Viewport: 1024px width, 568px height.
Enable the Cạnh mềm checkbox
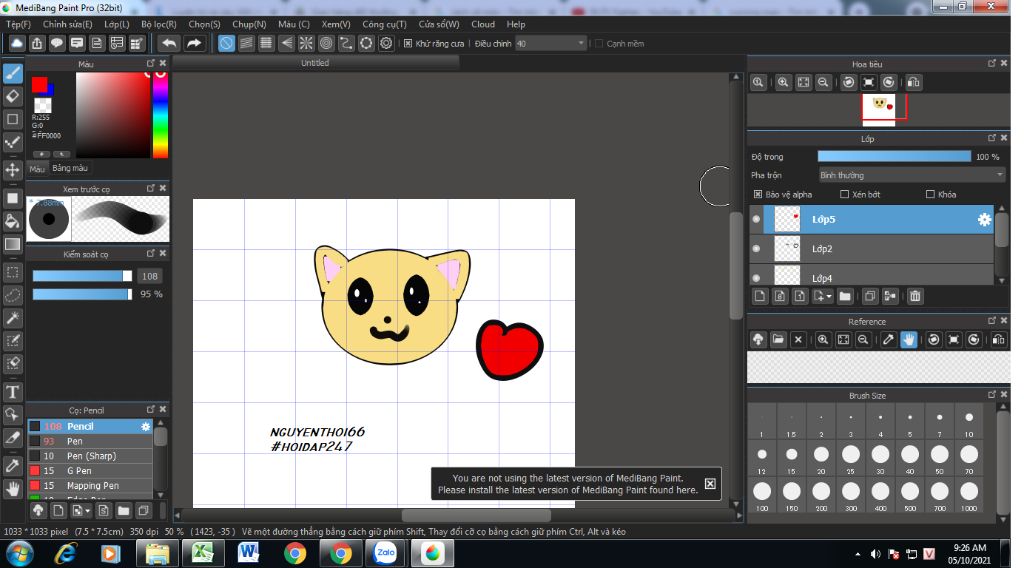(x=599, y=44)
